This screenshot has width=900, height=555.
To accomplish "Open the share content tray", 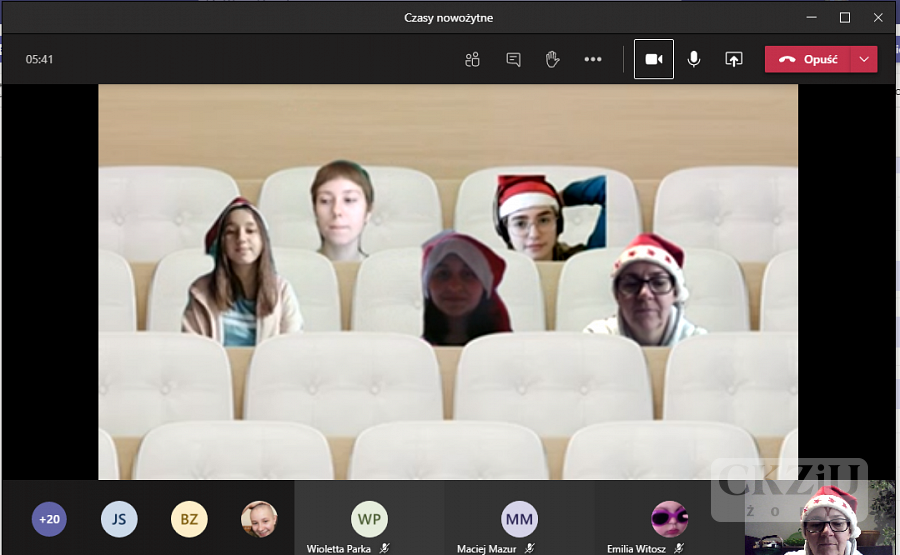I will (x=733, y=59).
